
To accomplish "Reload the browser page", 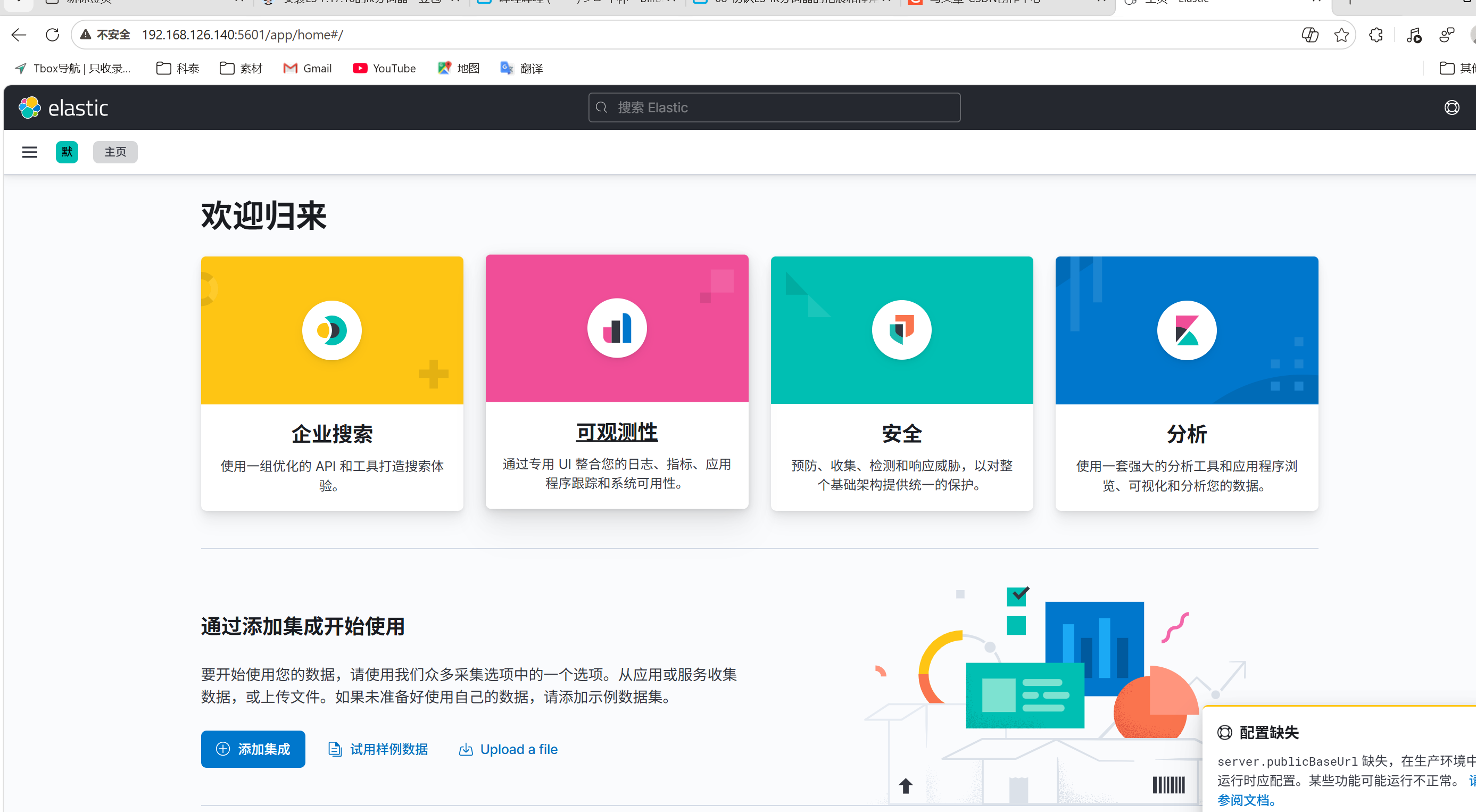I will click(52, 35).
